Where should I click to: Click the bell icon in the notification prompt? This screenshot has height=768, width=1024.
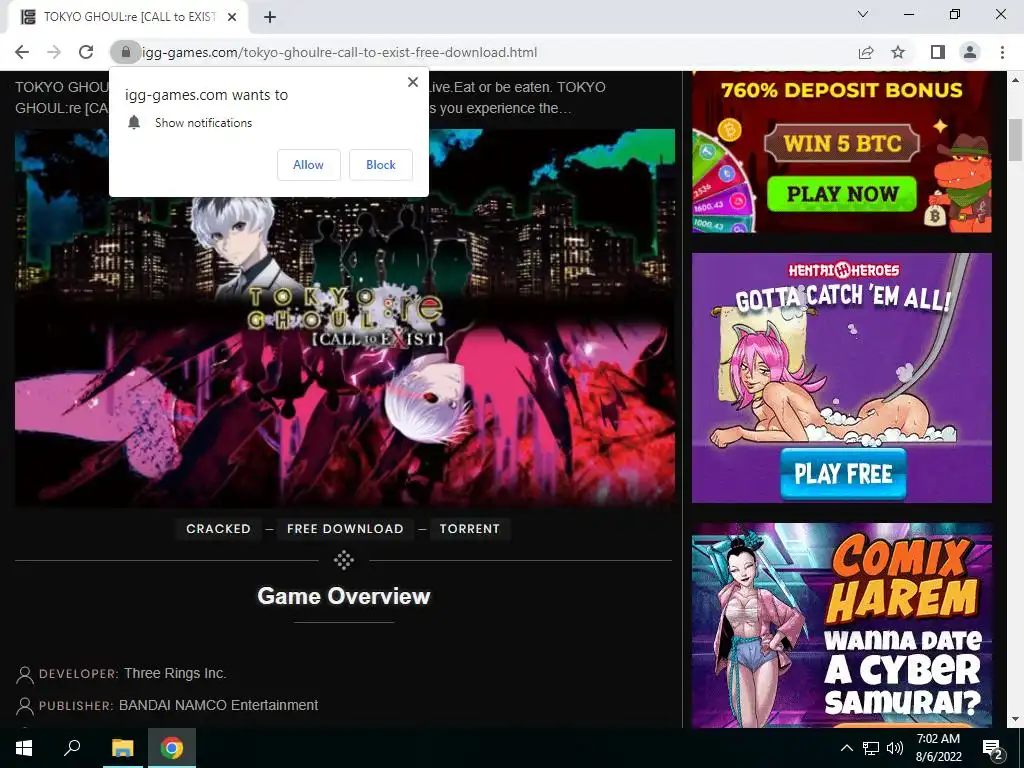pyautogui.click(x=134, y=122)
